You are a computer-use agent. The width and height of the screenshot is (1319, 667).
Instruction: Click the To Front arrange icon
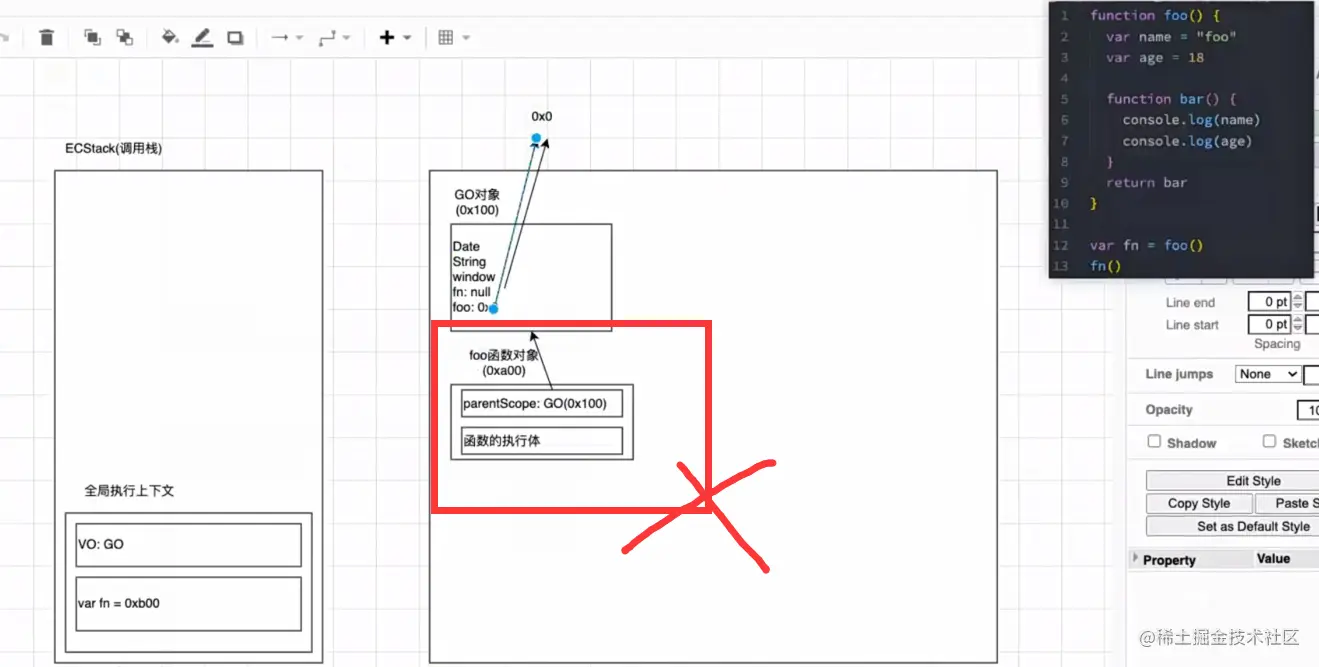pos(92,38)
